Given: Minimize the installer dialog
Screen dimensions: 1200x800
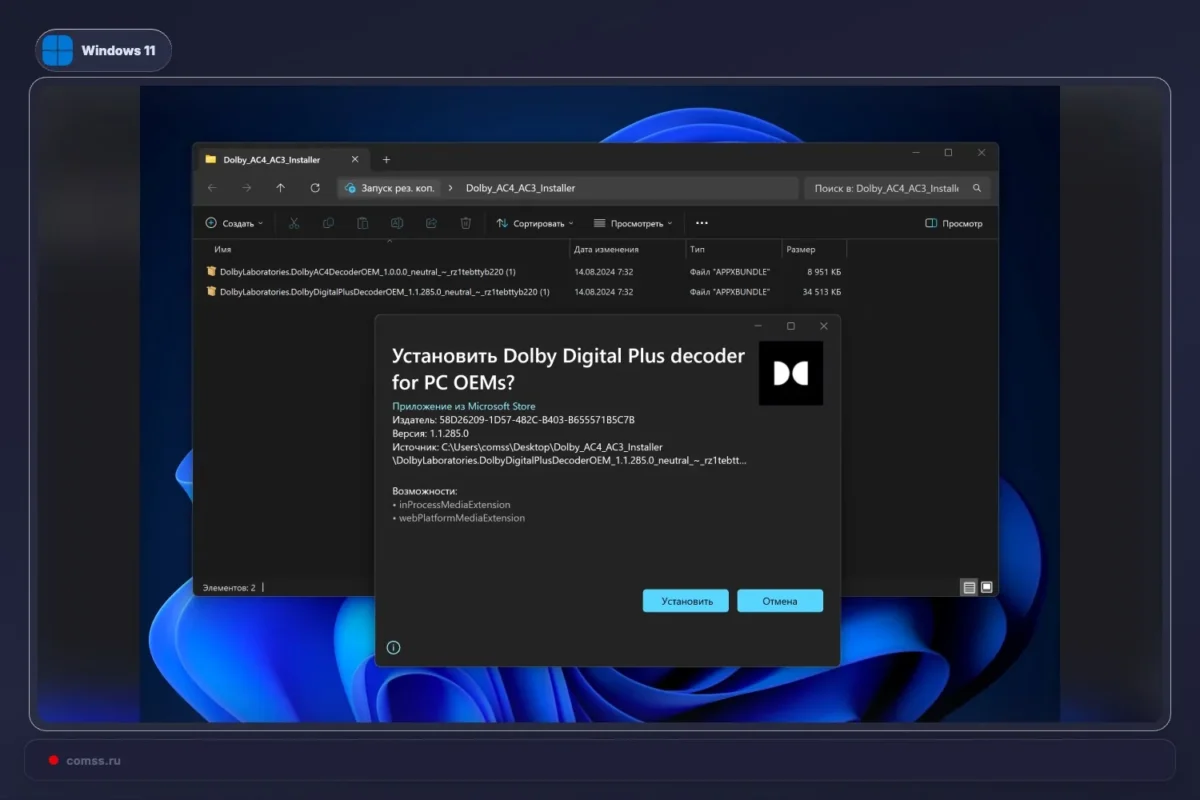Looking at the screenshot, I should [758, 326].
